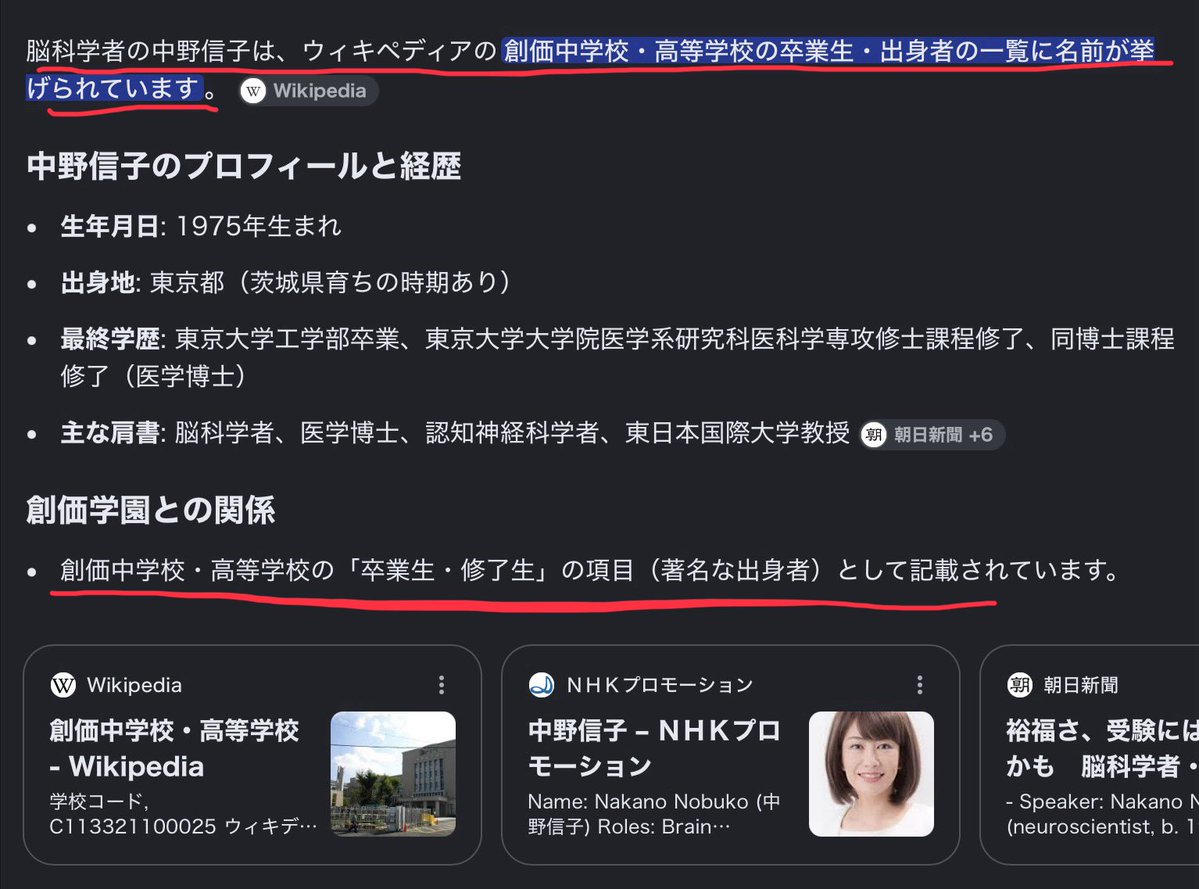Click the snippet Name: Nakano Nobuko in NHK card
The height and width of the screenshot is (889, 1199).
point(654,814)
